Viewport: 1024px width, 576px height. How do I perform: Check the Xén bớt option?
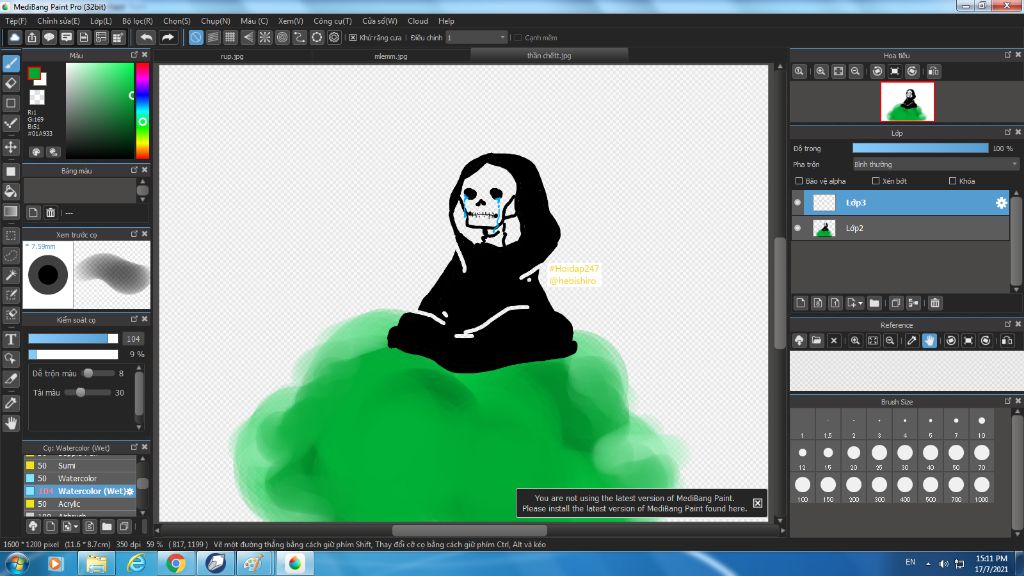[x=876, y=181]
